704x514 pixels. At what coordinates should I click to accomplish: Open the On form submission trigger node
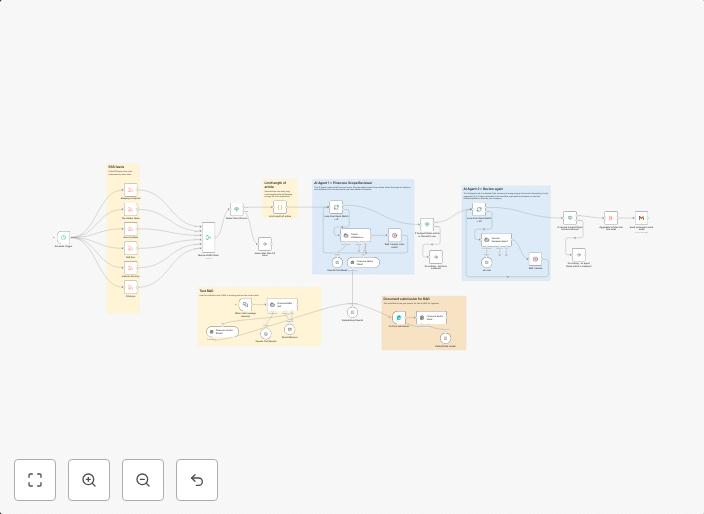(x=399, y=318)
